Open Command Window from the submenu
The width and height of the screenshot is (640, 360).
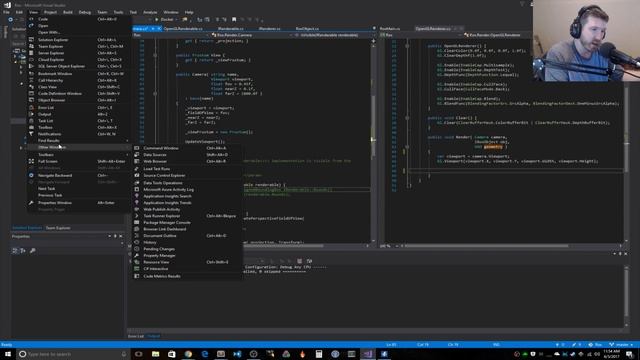[x=187, y=148]
